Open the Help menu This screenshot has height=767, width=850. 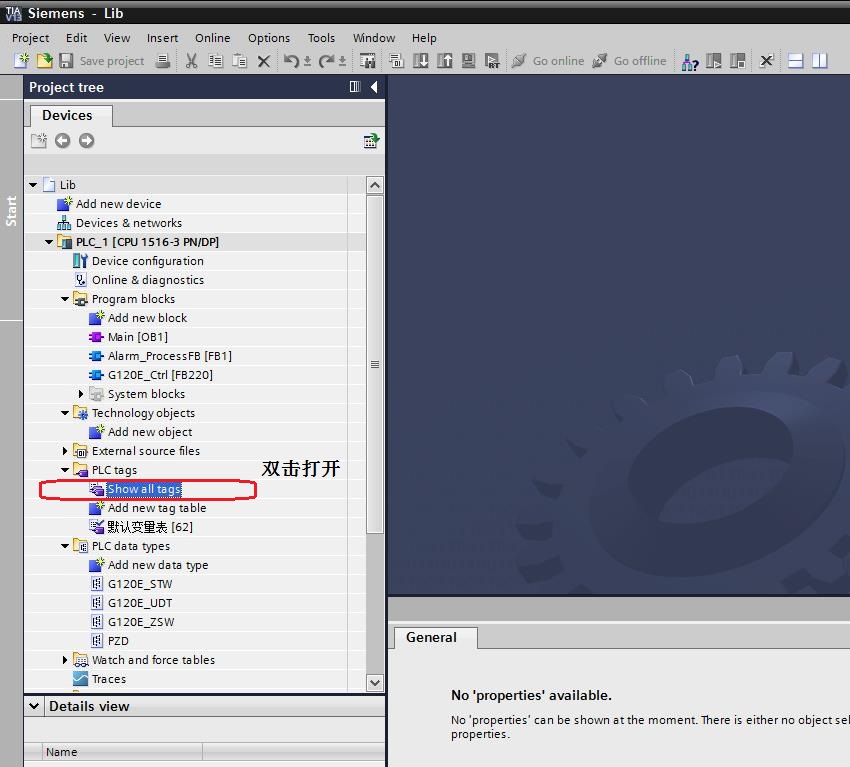(424, 38)
